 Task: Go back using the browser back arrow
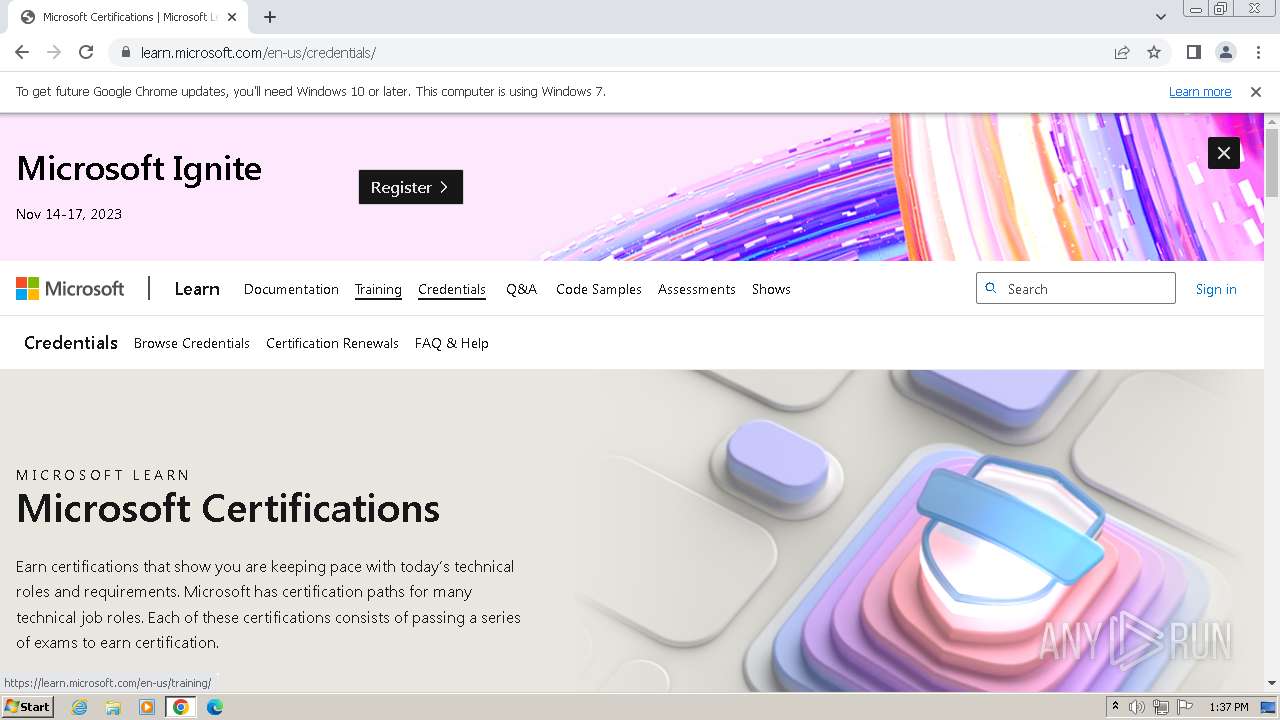coord(22,52)
